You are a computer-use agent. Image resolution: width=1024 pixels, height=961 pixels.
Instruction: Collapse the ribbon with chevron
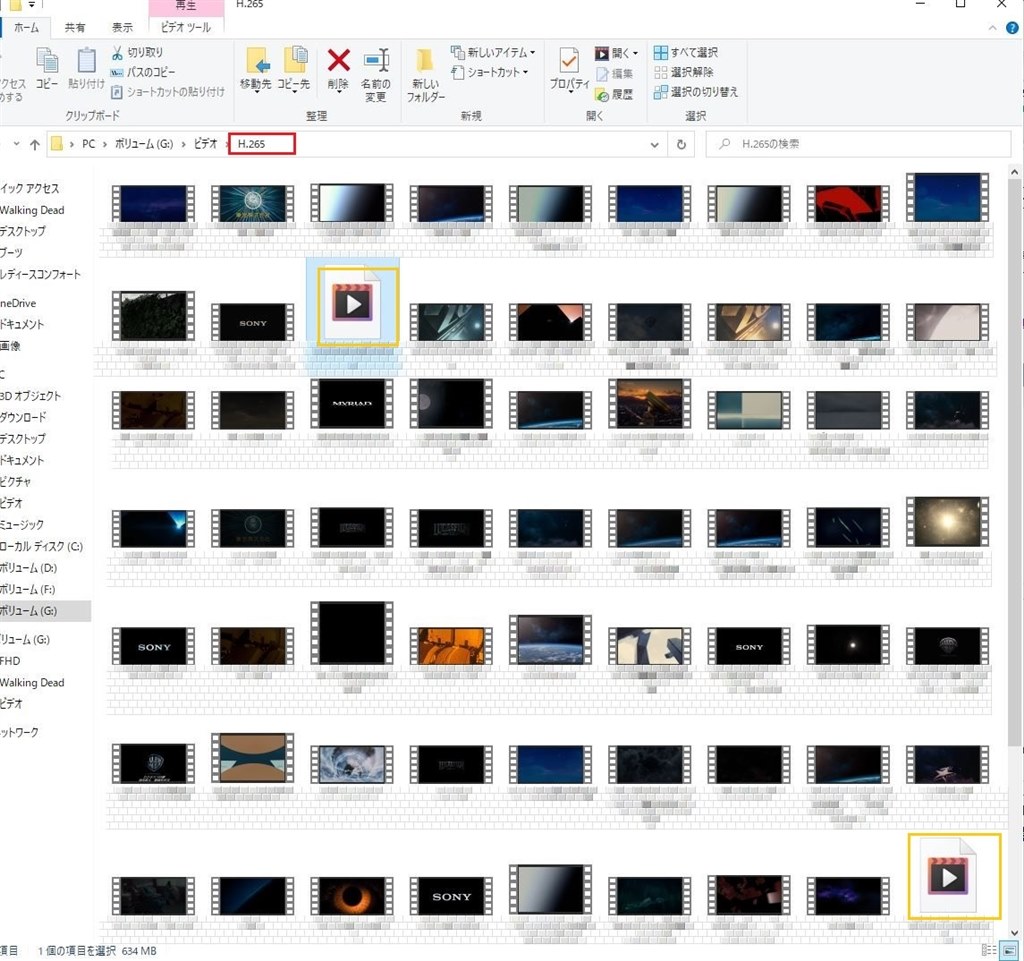[993, 28]
